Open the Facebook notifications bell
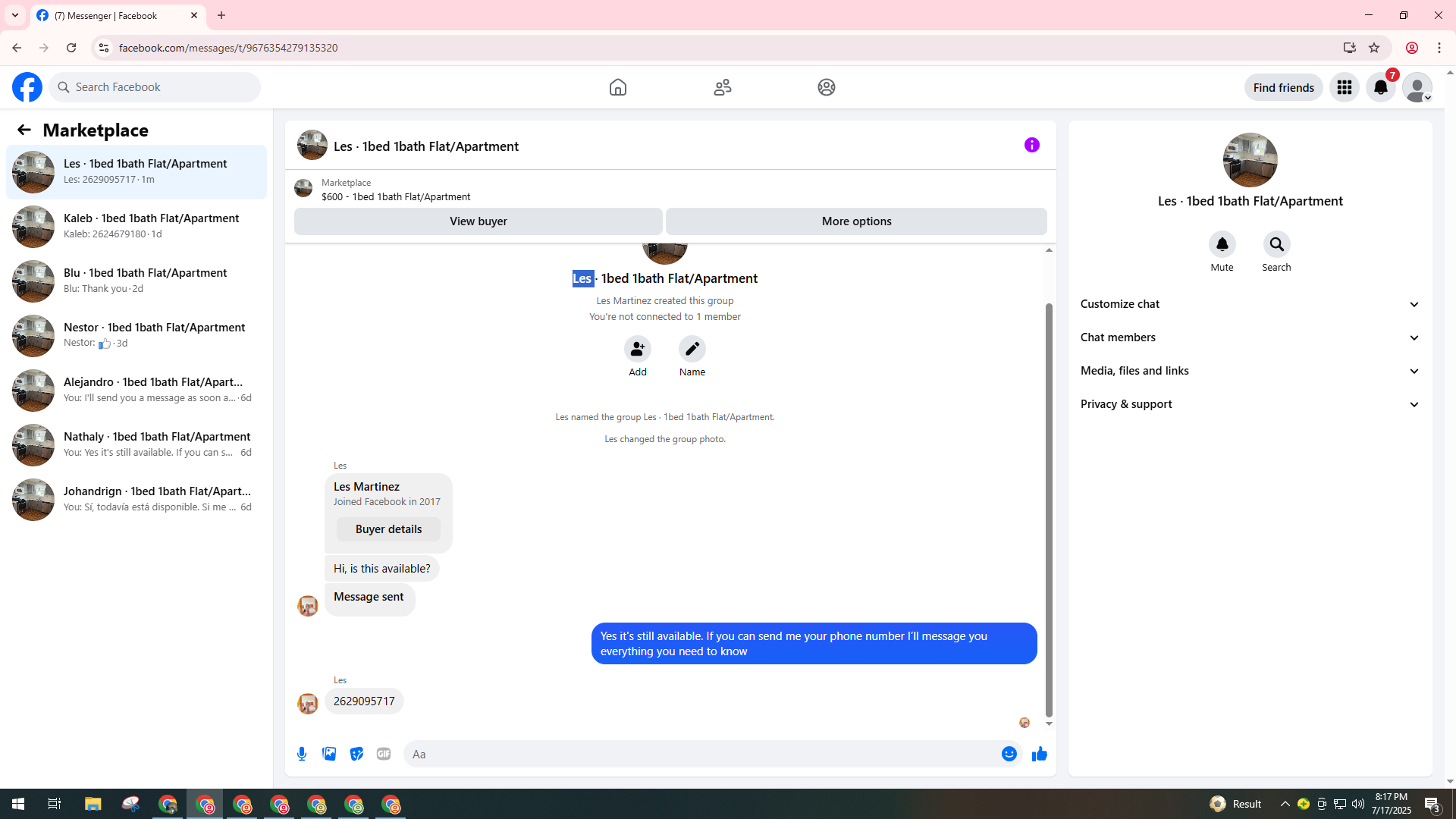Screen dimensions: 1456x819 click(1380, 87)
